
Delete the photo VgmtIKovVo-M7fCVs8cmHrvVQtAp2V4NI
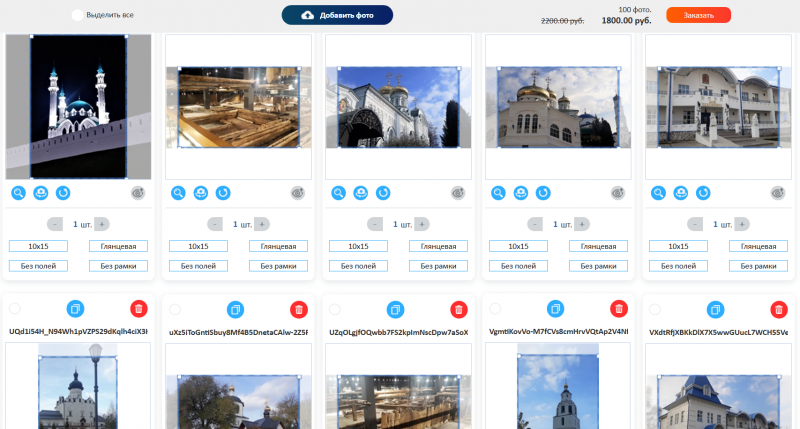click(618, 310)
